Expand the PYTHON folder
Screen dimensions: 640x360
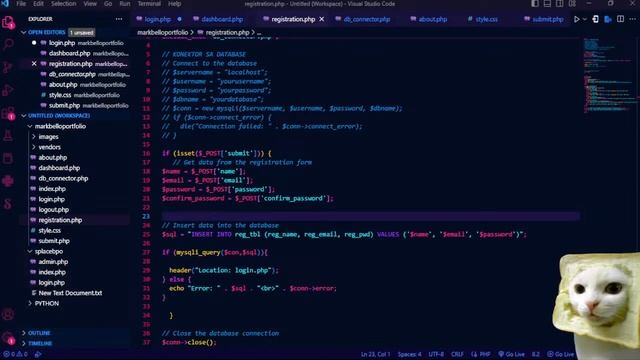point(30,304)
